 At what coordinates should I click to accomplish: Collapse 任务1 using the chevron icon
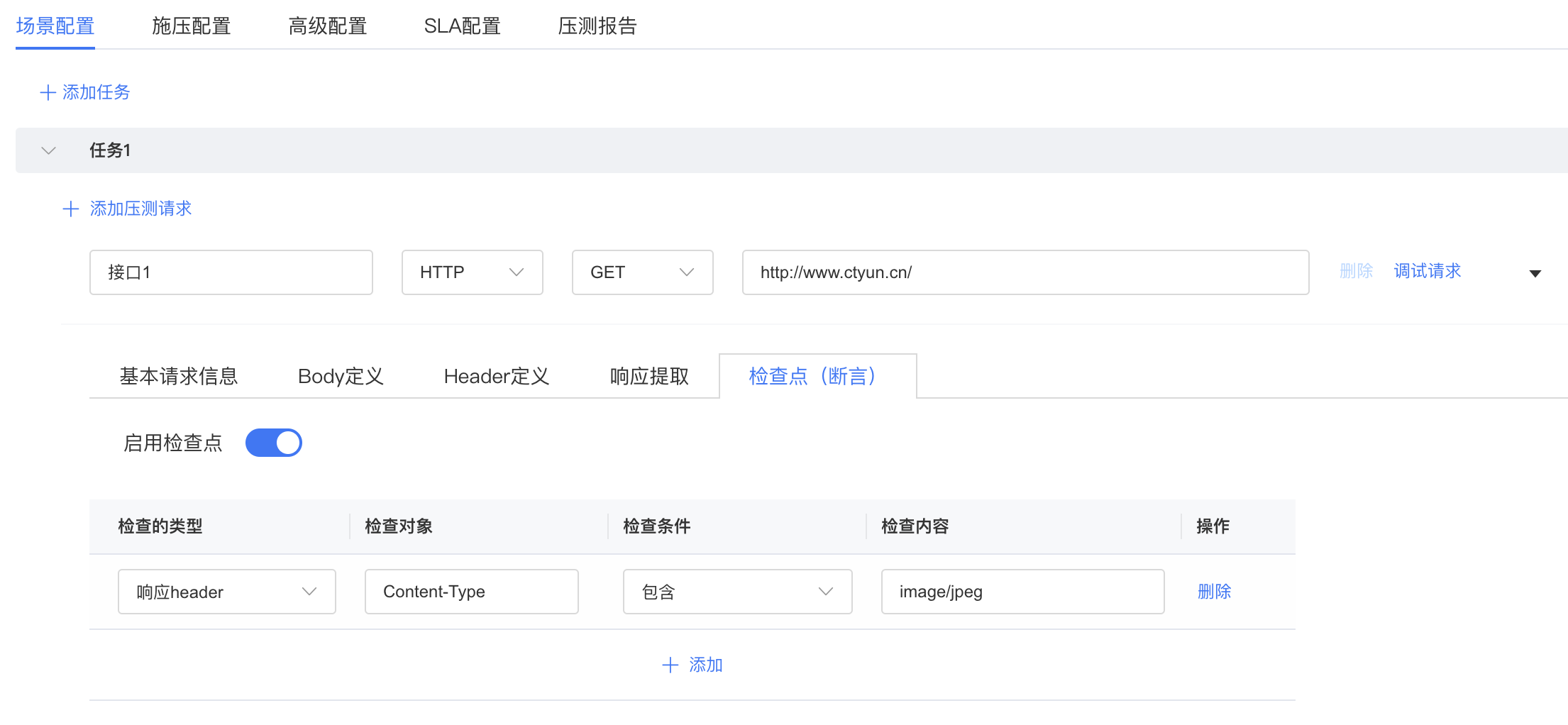[48, 150]
